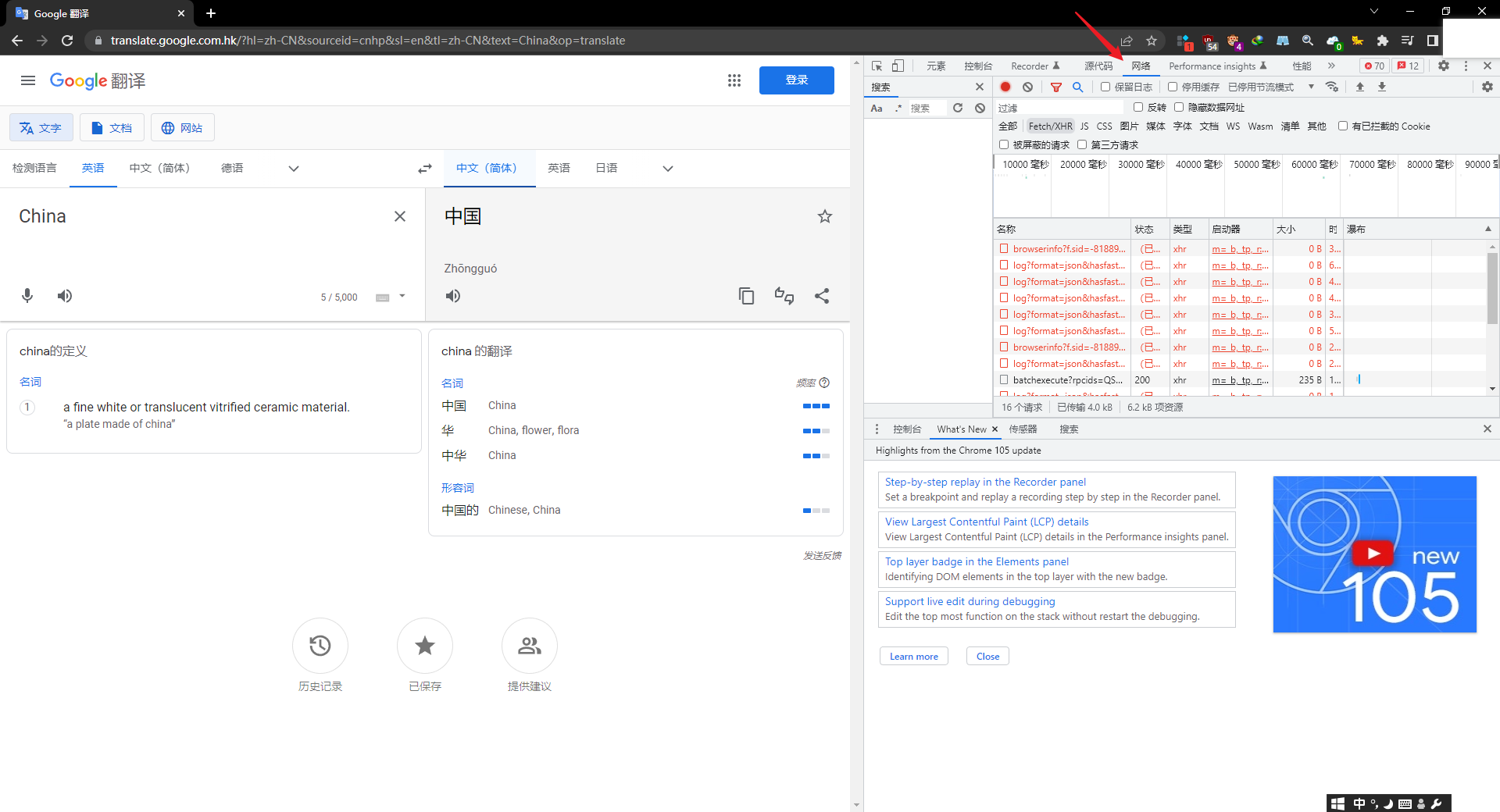Image resolution: width=1500 pixels, height=812 pixels.
Task: Click the microphone voice input icon
Action: [x=27, y=296]
